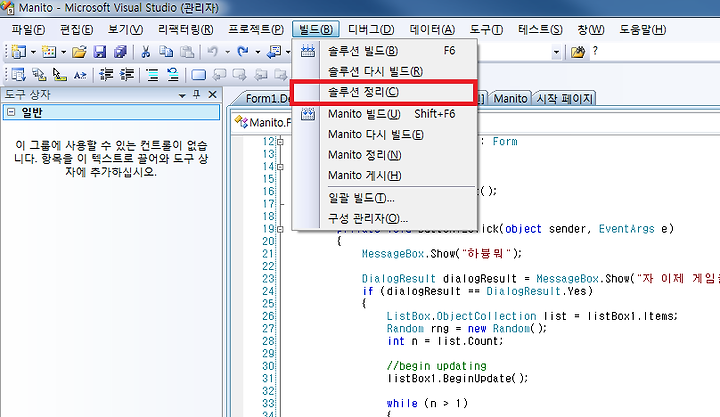Click the Toggle Bookmark icon
The width and height of the screenshot is (720, 417).
(x=198, y=74)
